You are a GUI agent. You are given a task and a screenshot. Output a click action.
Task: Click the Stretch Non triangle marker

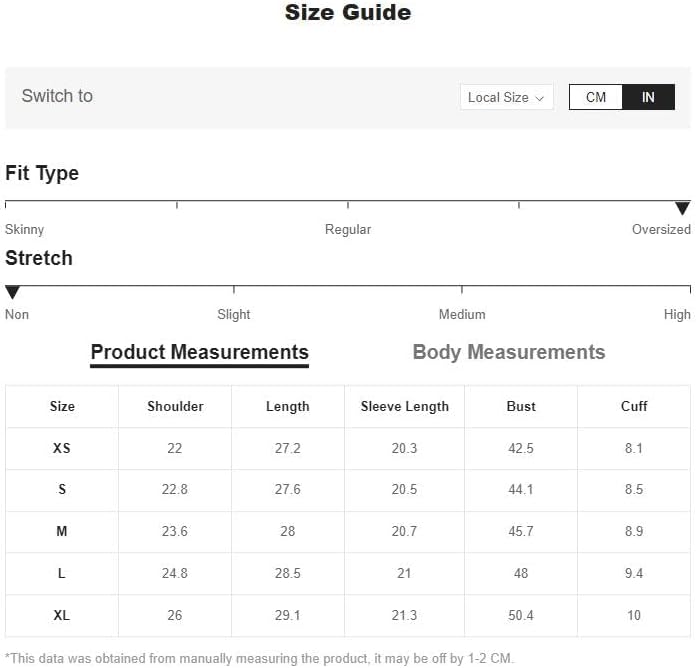(x=12, y=292)
